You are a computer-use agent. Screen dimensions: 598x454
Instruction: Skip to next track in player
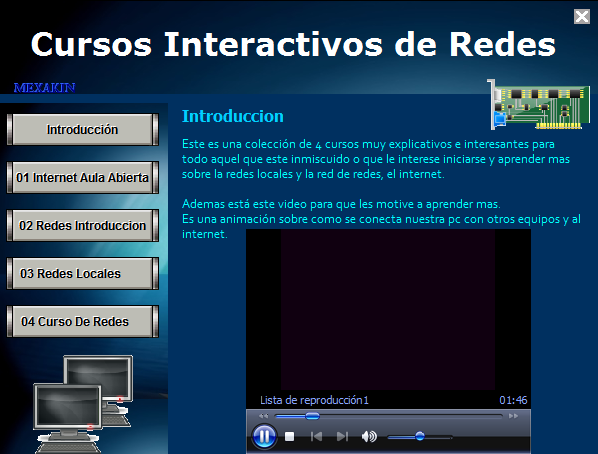[342, 436]
